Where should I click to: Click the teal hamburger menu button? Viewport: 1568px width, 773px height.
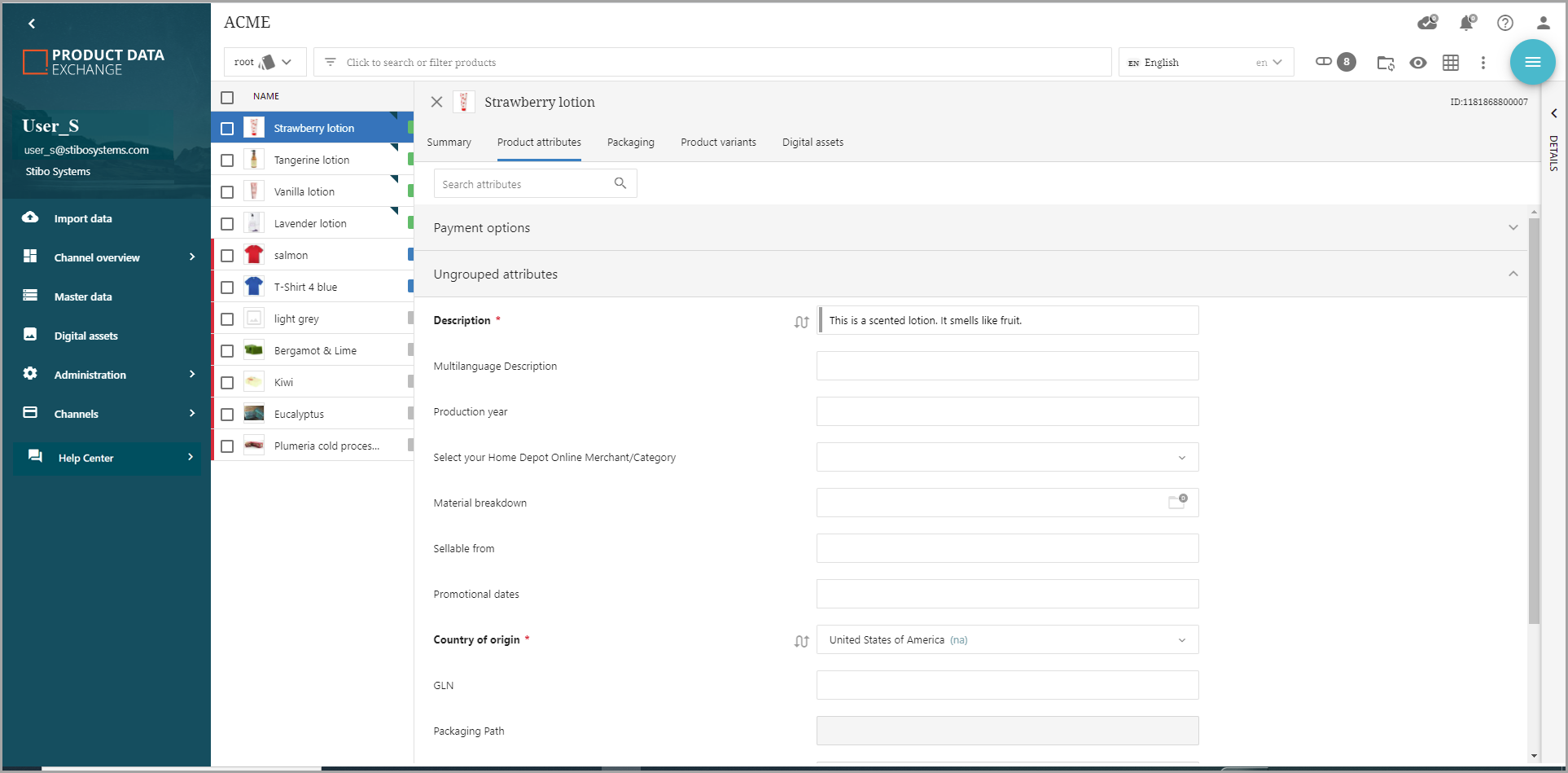pos(1532,62)
